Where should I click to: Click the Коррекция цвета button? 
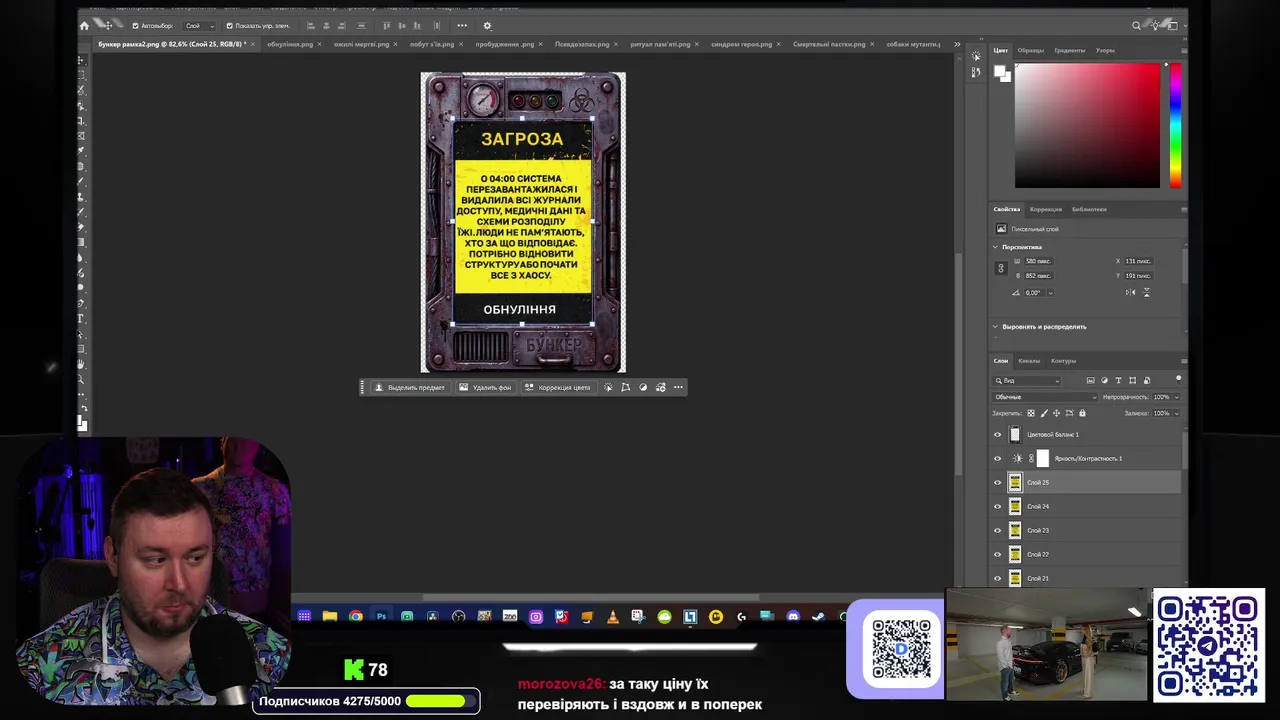click(557, 387)
